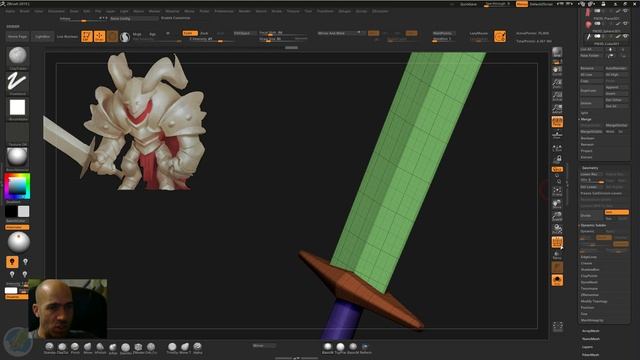Open the Texture Off slot

tap(18, 133)
